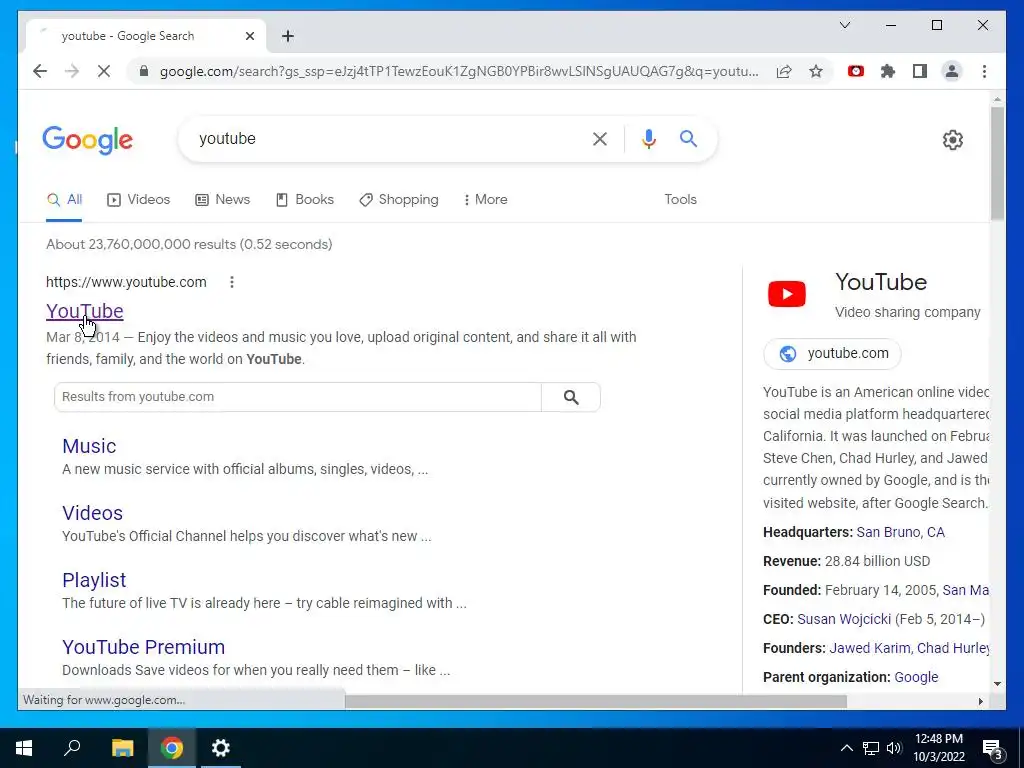Click search icon in Results from youtube.com box
The image size is (1024, 768).
point(571,397)
